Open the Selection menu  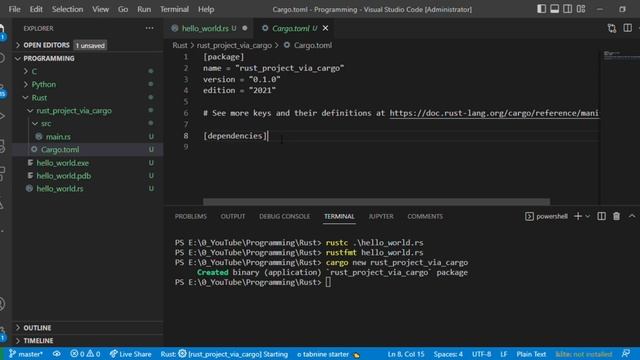[67, 9]
